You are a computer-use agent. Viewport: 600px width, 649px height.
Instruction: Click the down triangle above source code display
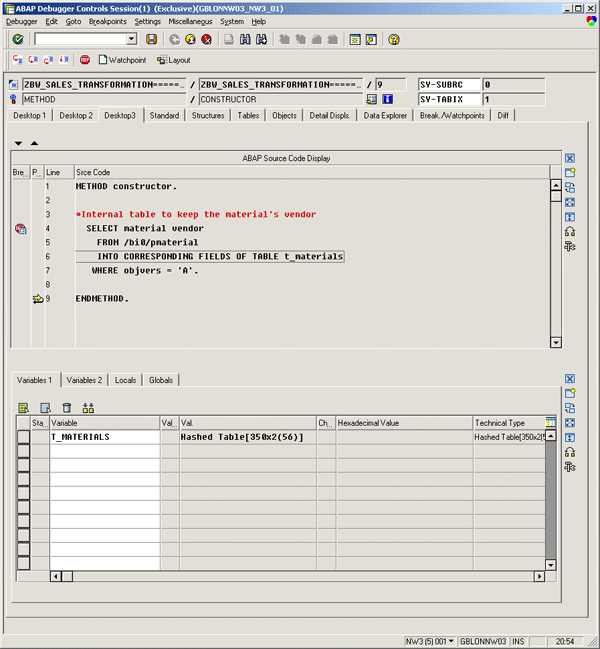(18, 143)
